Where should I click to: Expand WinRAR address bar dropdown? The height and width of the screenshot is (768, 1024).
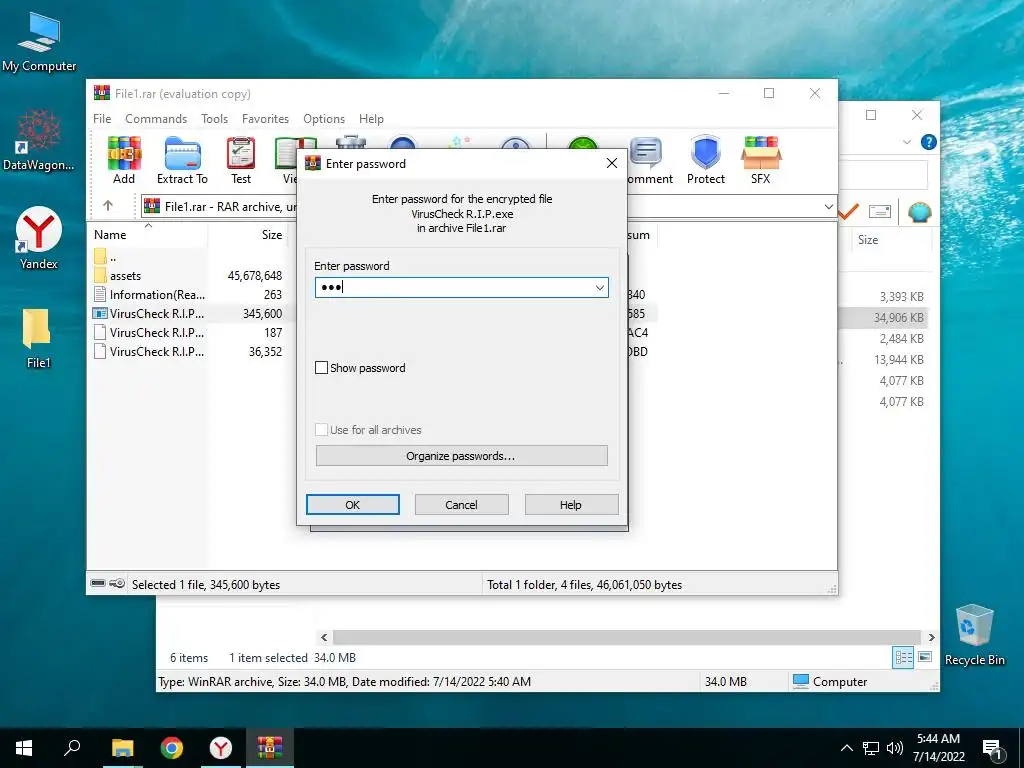[x=828, y=206]
